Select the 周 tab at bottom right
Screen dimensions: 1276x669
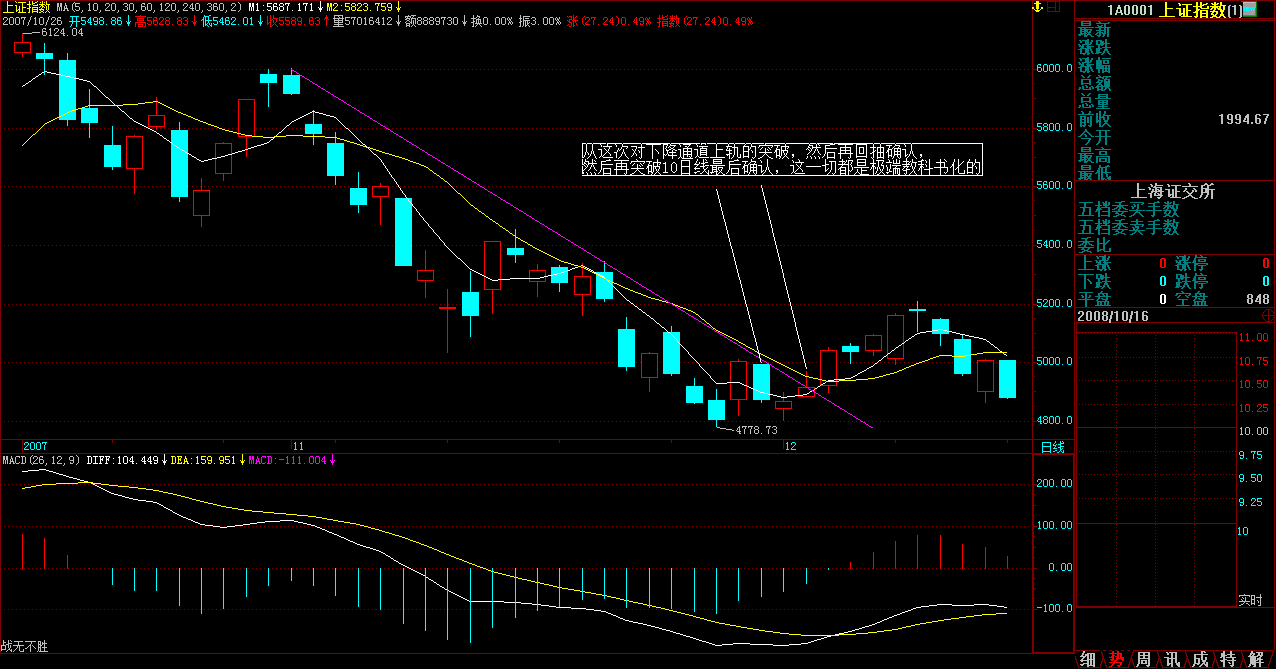point(1142,659)
